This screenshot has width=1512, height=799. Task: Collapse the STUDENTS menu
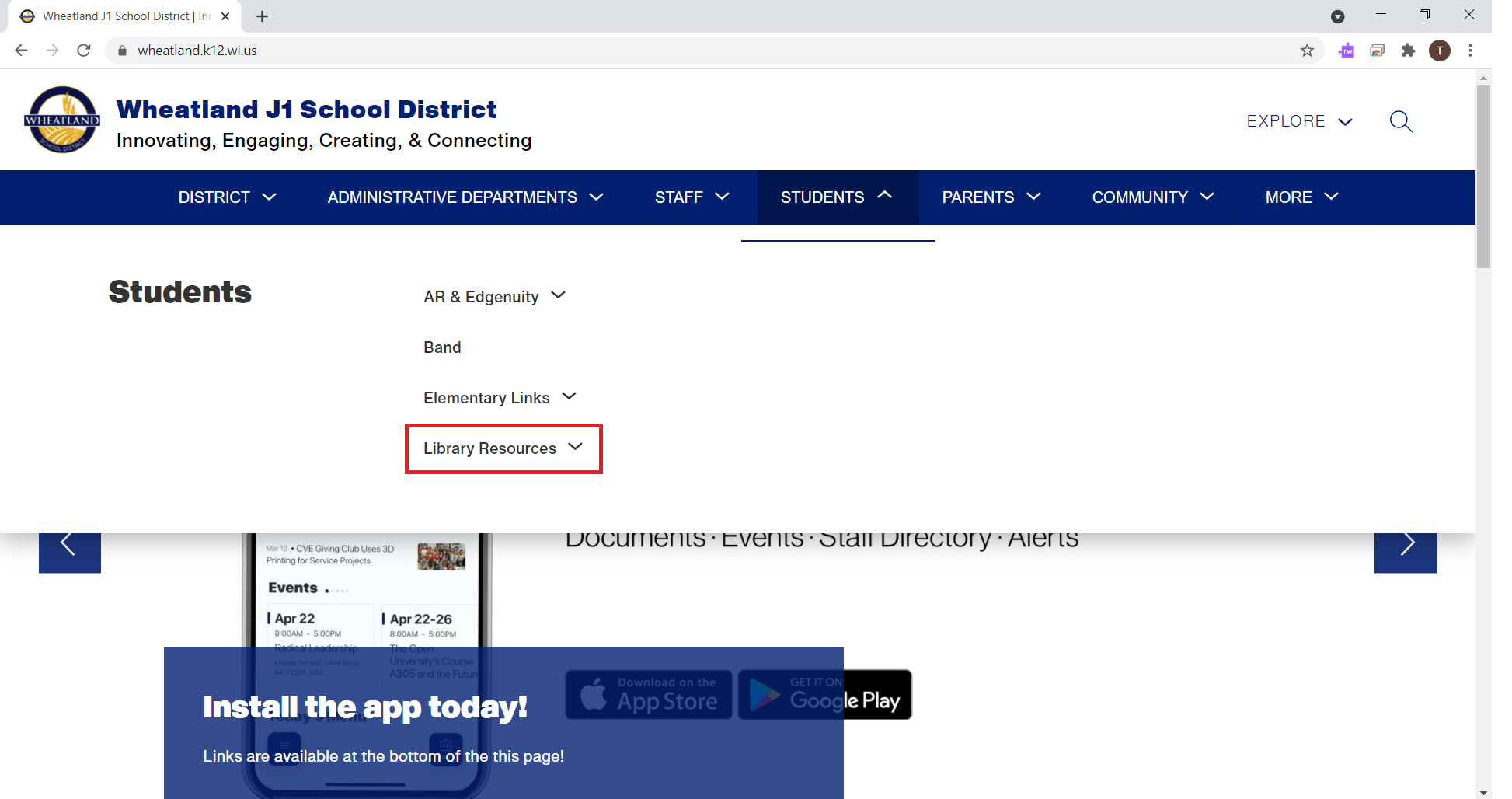point(838,197)
